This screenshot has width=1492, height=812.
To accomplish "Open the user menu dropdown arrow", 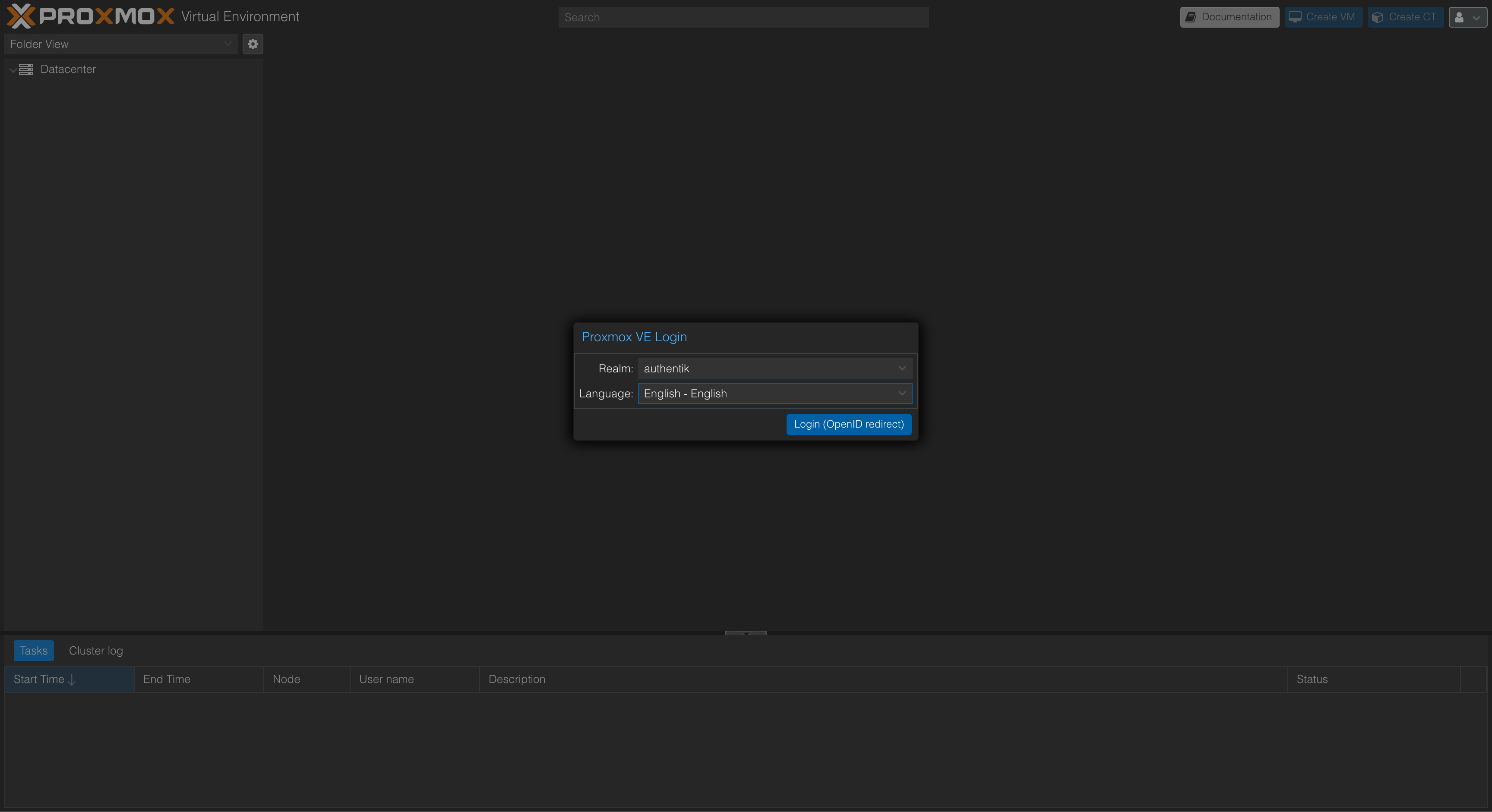I will tap(1476, 17).
